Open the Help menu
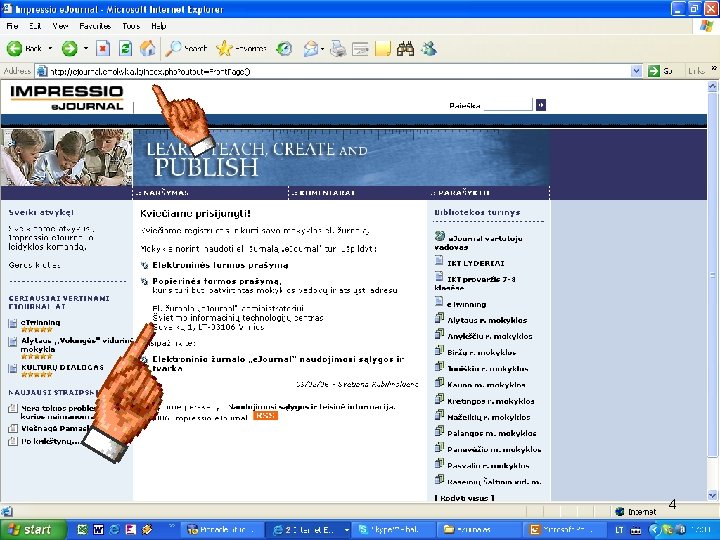The height and width of the screenshot is (540, 720). (158, 26)
